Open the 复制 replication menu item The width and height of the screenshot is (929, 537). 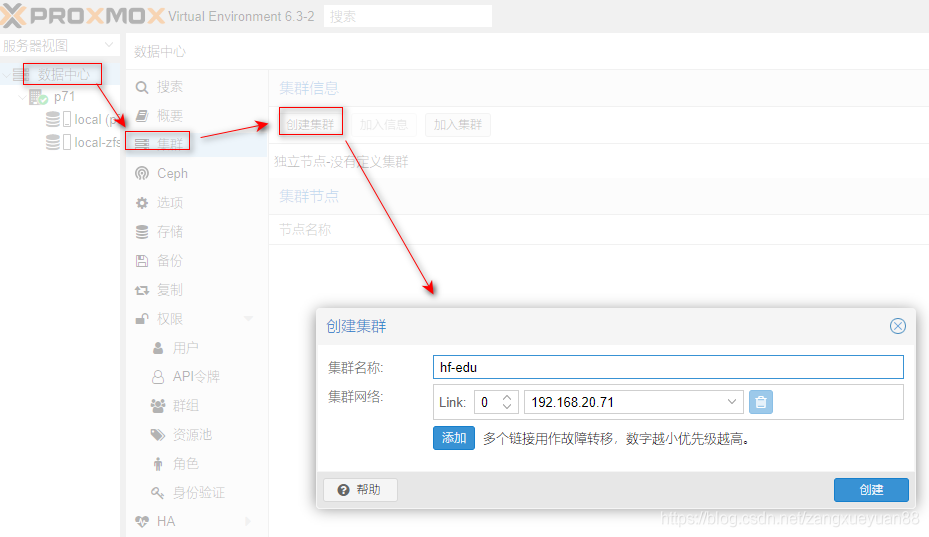click(197, 290)
